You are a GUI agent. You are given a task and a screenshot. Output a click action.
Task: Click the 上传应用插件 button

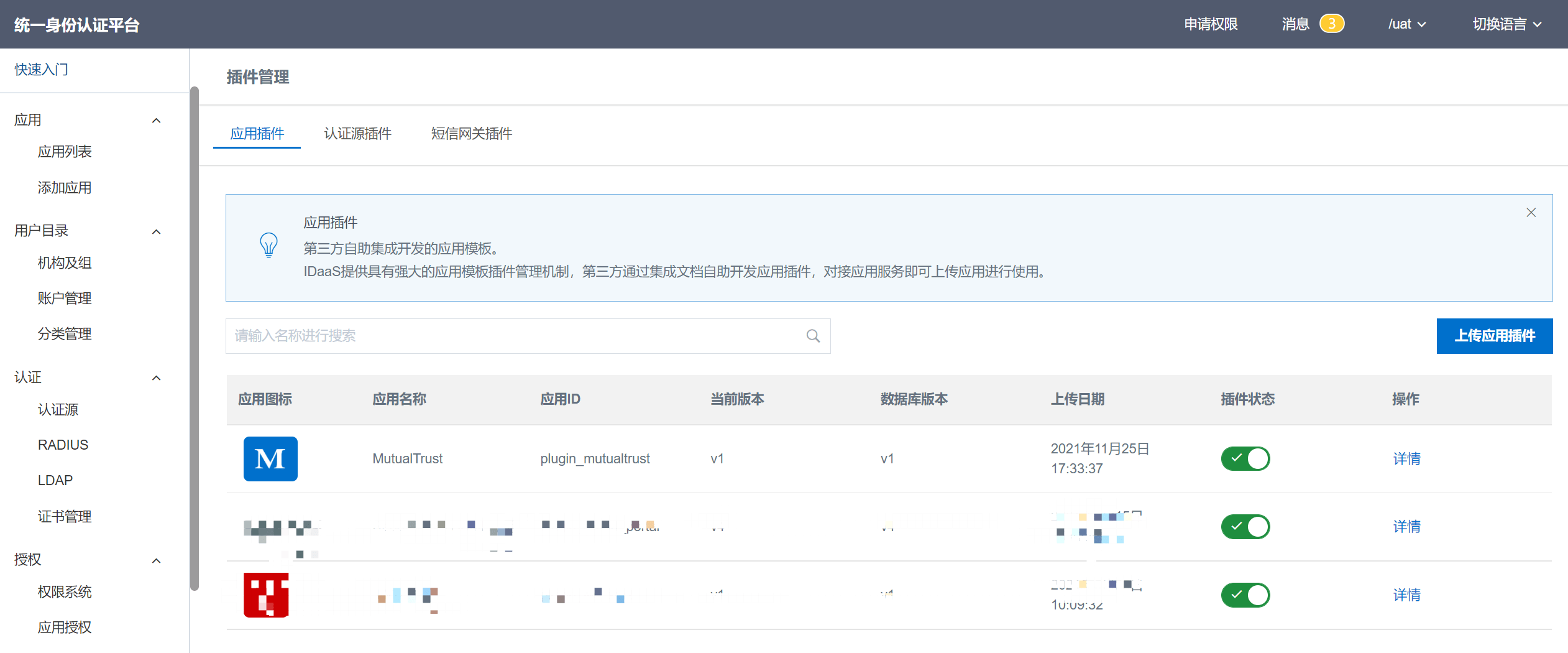pos(1494,336)
